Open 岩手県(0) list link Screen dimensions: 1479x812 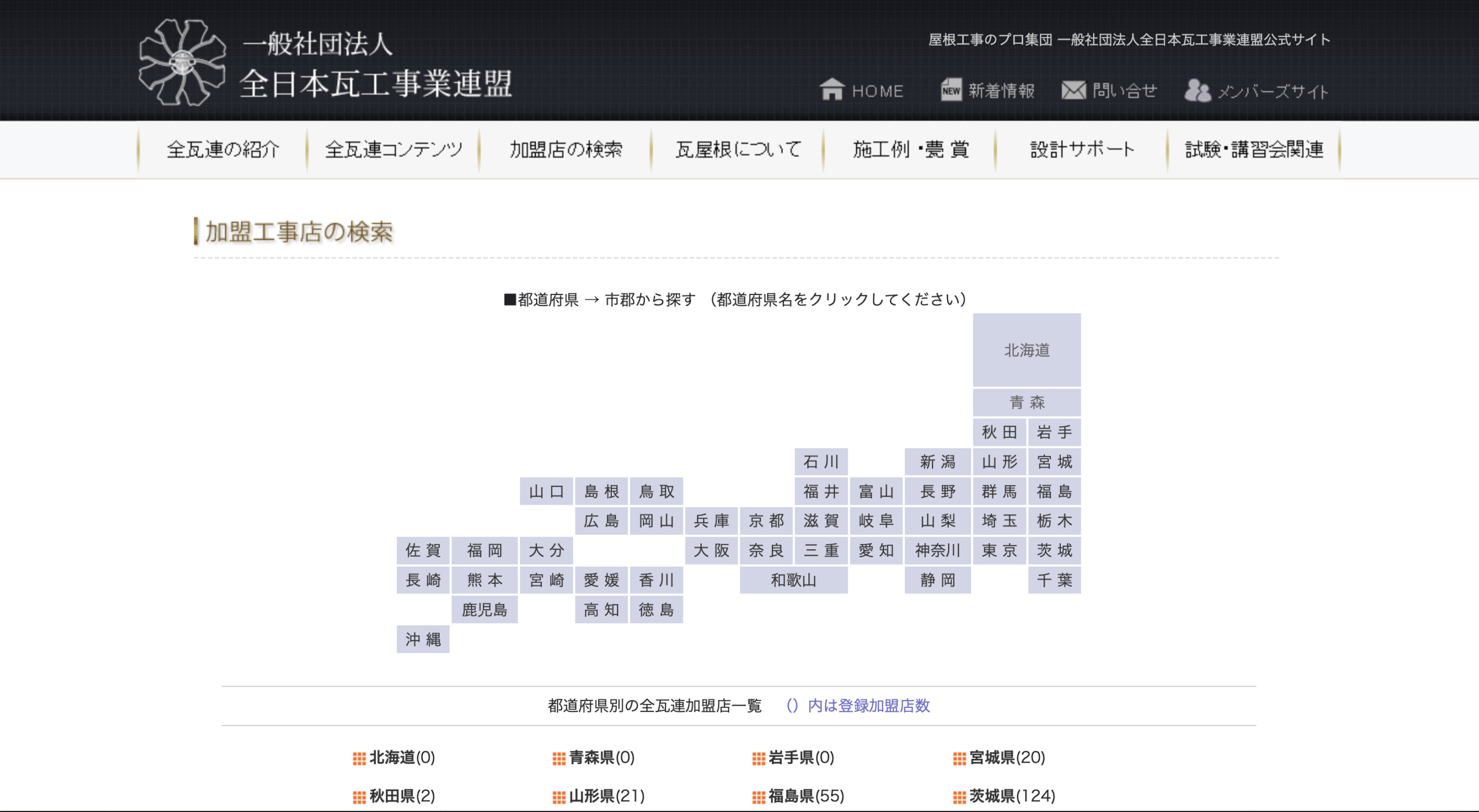(801, 757)
